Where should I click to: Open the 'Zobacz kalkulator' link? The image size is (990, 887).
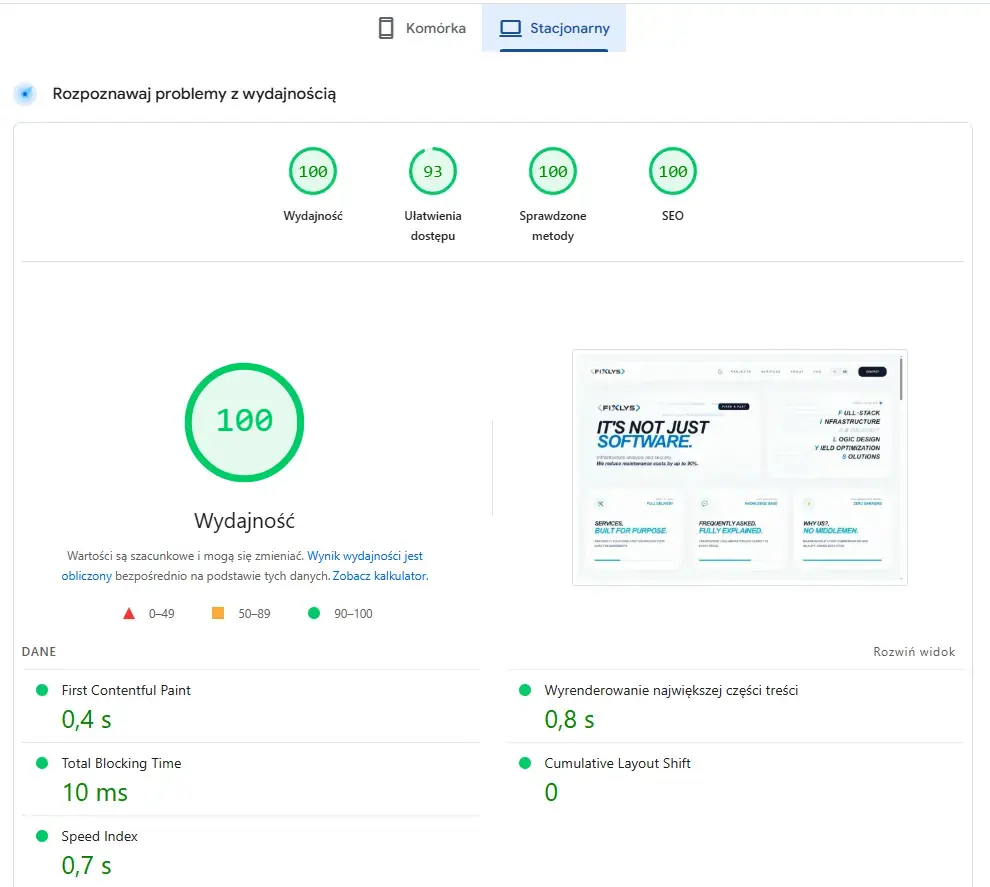point(379,576)
